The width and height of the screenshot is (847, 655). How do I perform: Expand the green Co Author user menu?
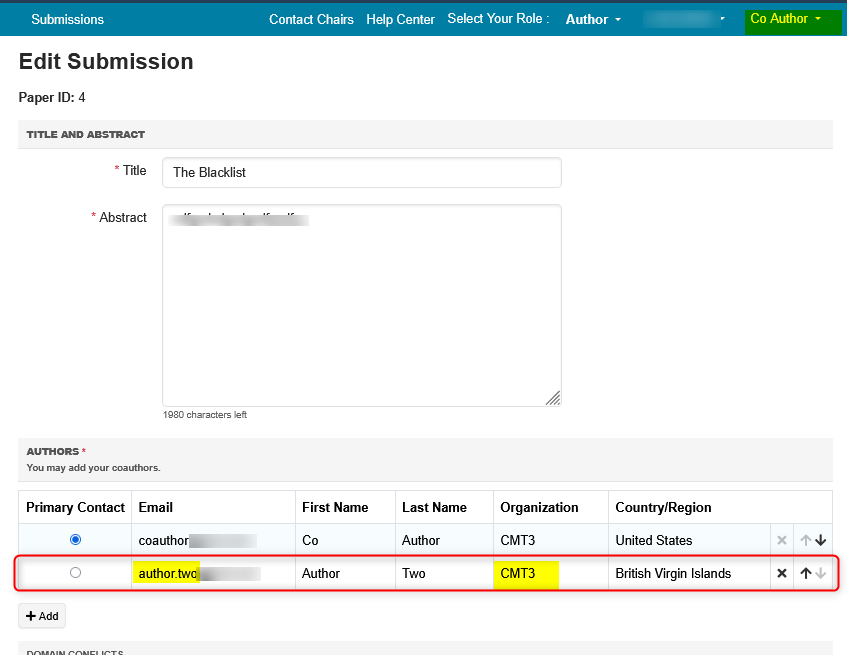point(786,19)
